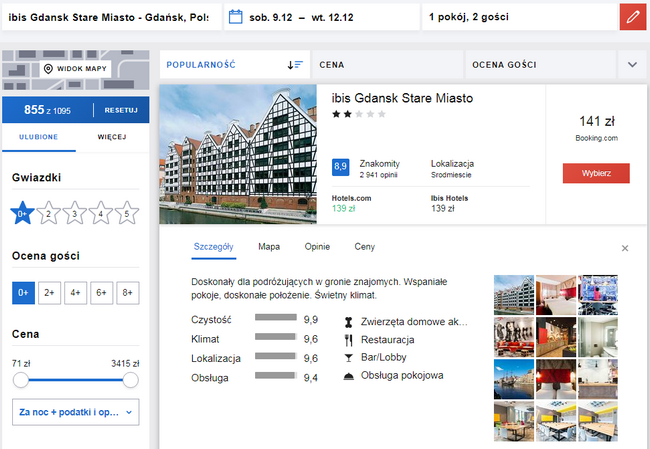
Task: Sort results by Cena
Action: click(388, 65)
